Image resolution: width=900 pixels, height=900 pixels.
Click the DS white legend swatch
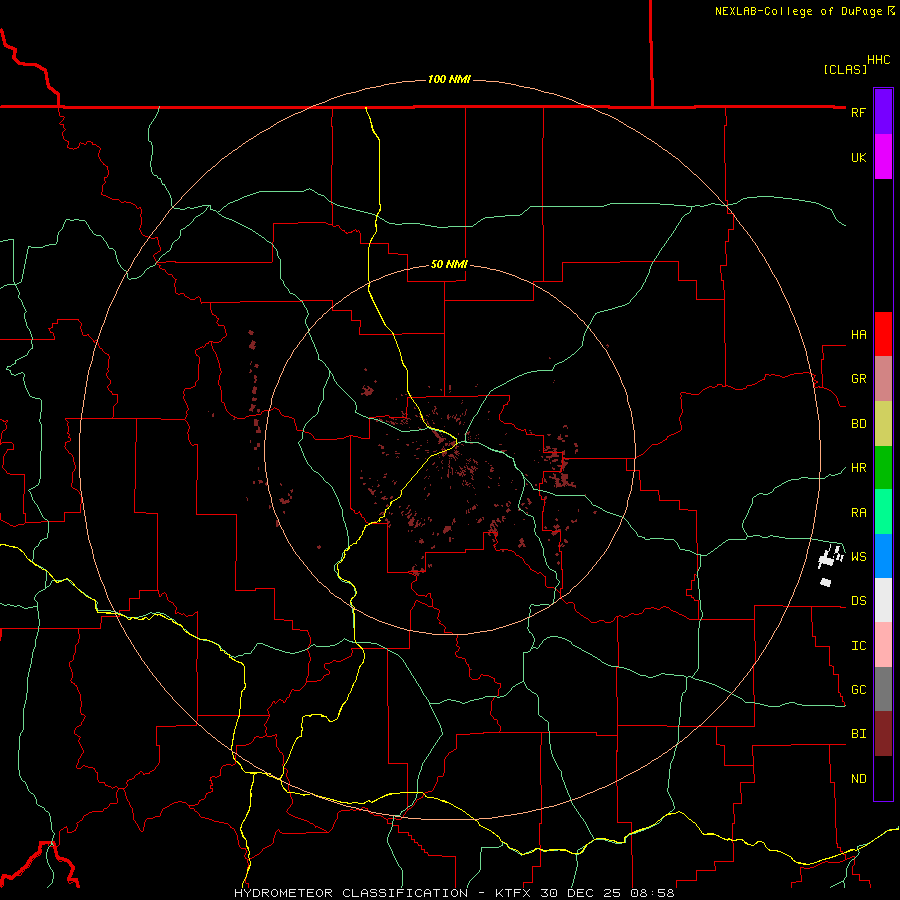883,600
